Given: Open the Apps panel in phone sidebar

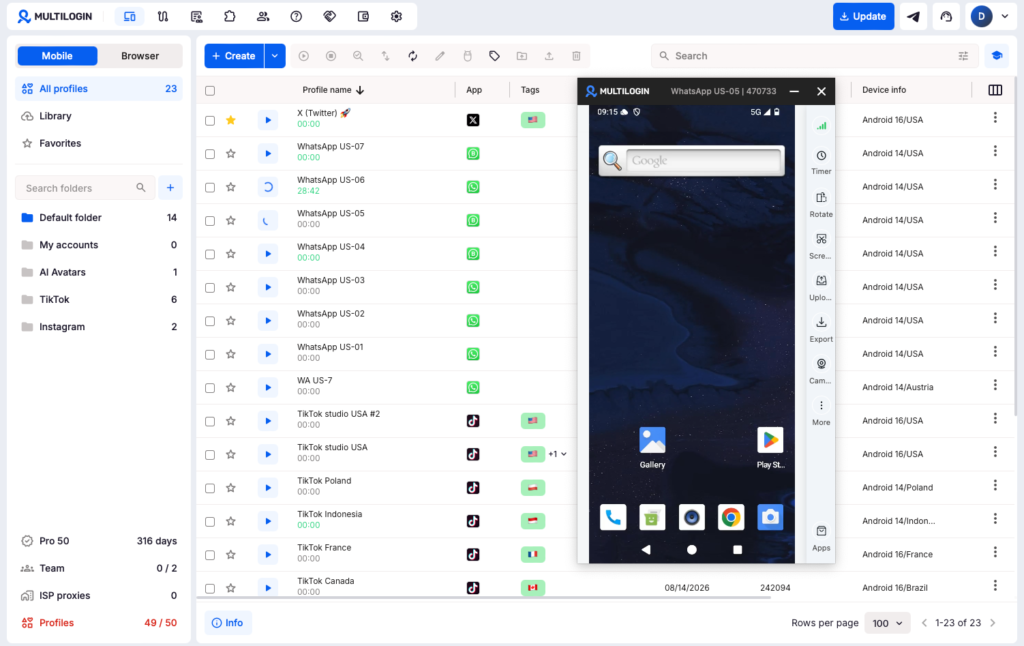Looking at the screenshot, I should [x=821, y=538].
